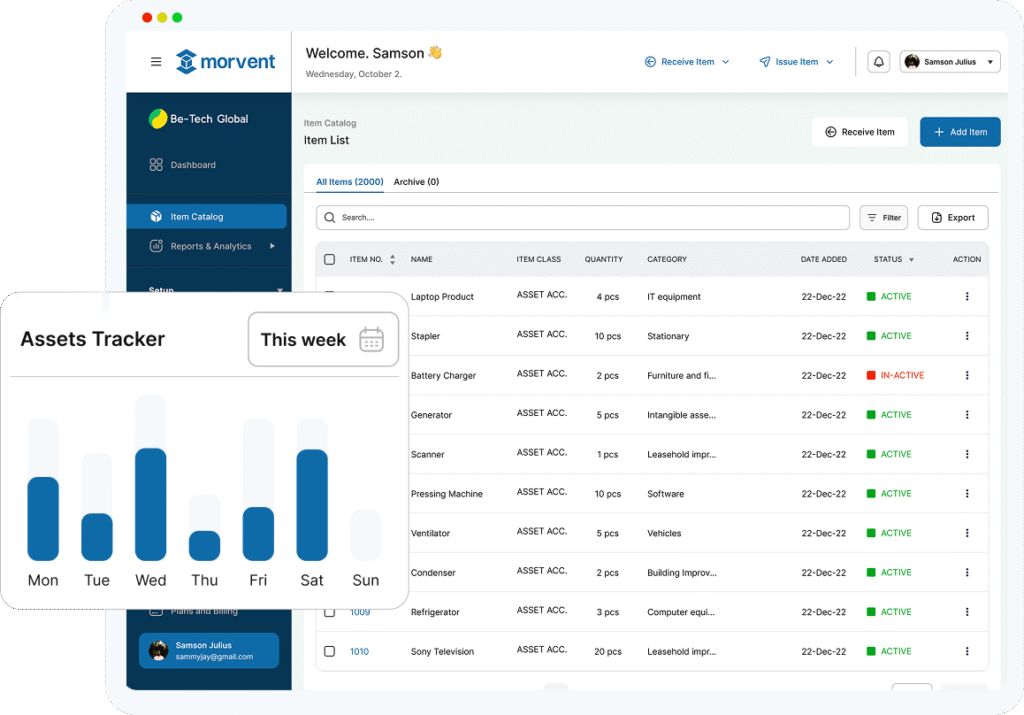1024x715 pixels.
Task: Click into the Search input field
Action: (x=590, y=218)
